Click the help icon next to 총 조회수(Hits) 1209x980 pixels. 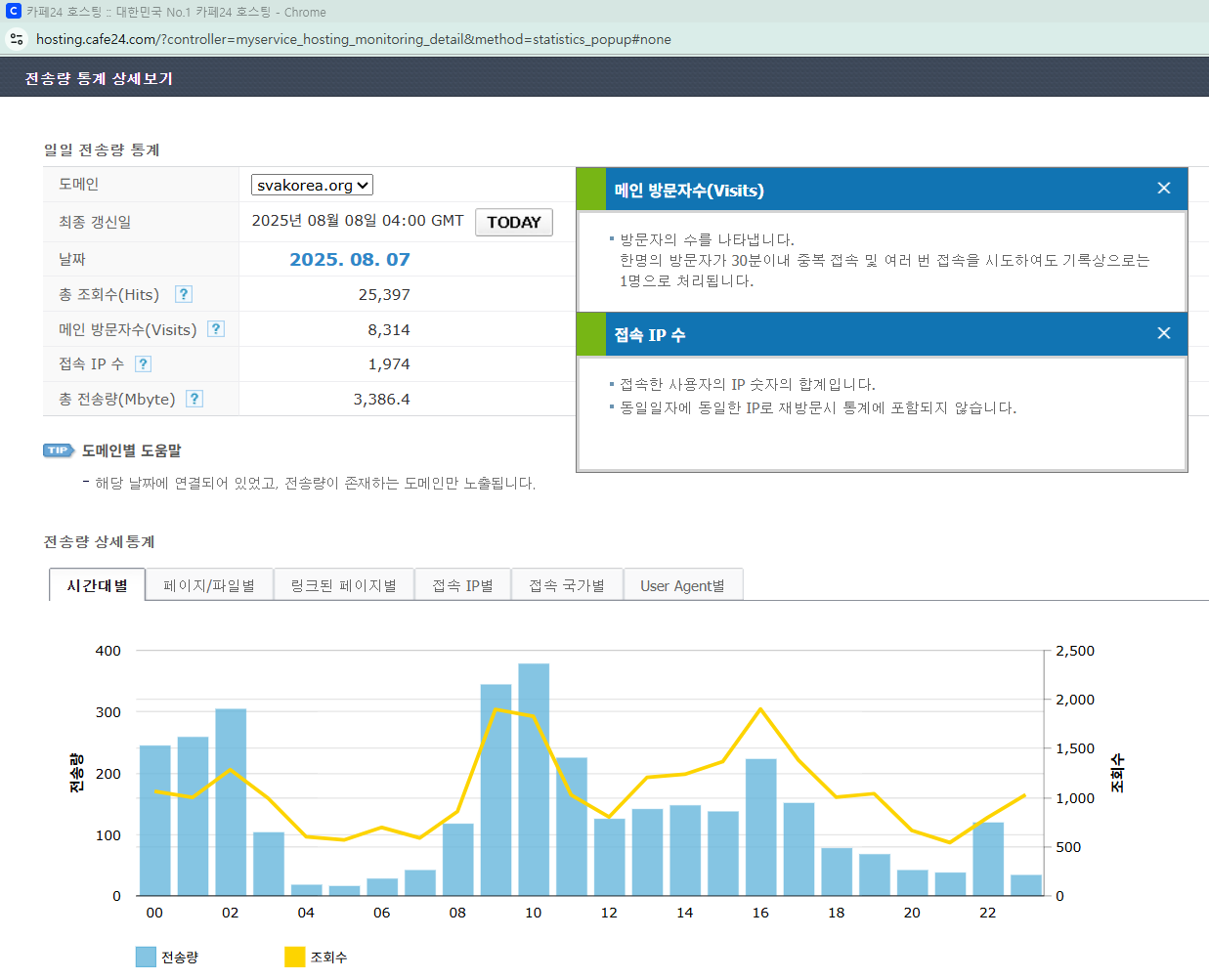pos(184,294)
